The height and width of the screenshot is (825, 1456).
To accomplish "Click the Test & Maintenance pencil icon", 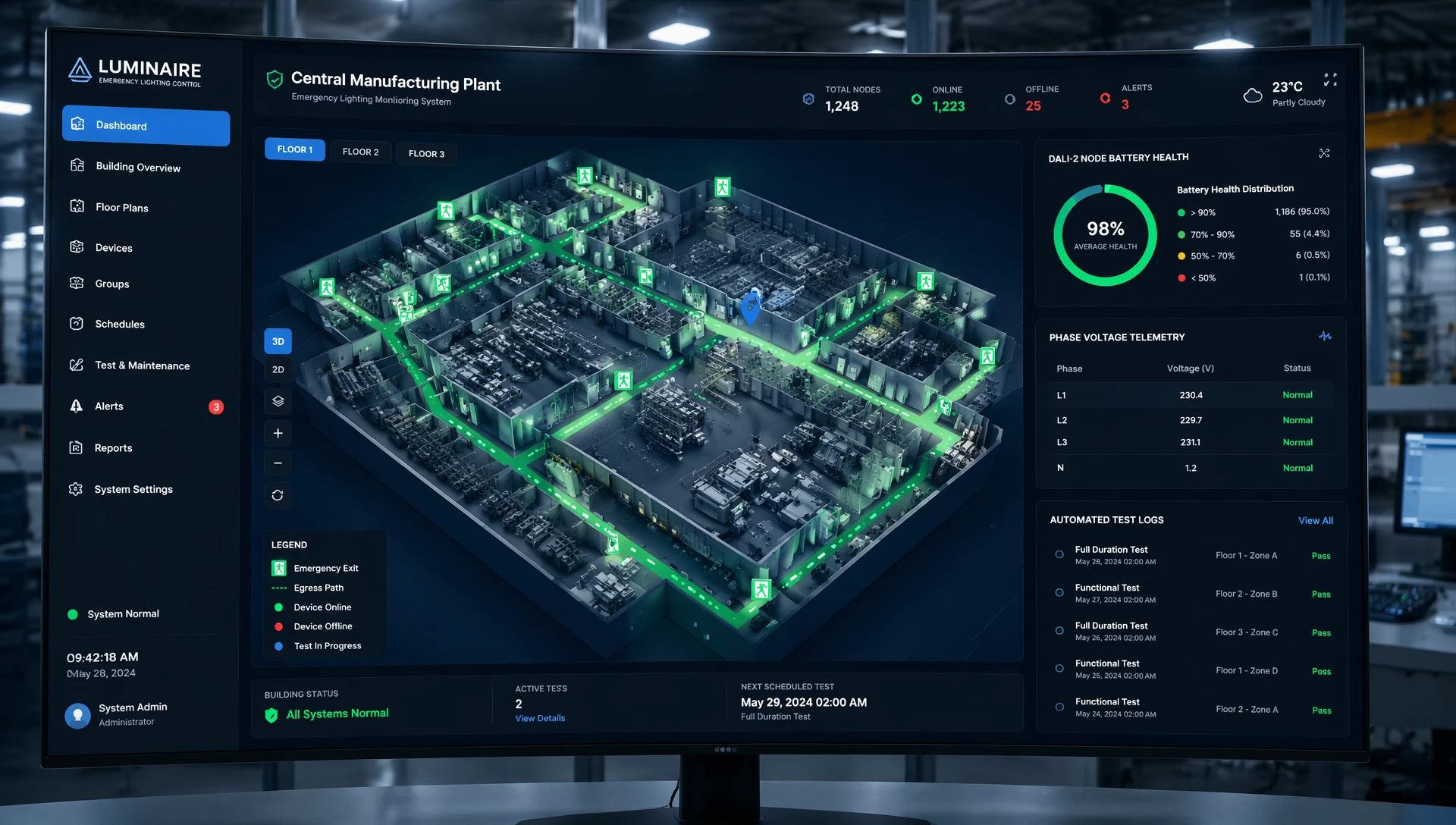I will tap(77, 365).
